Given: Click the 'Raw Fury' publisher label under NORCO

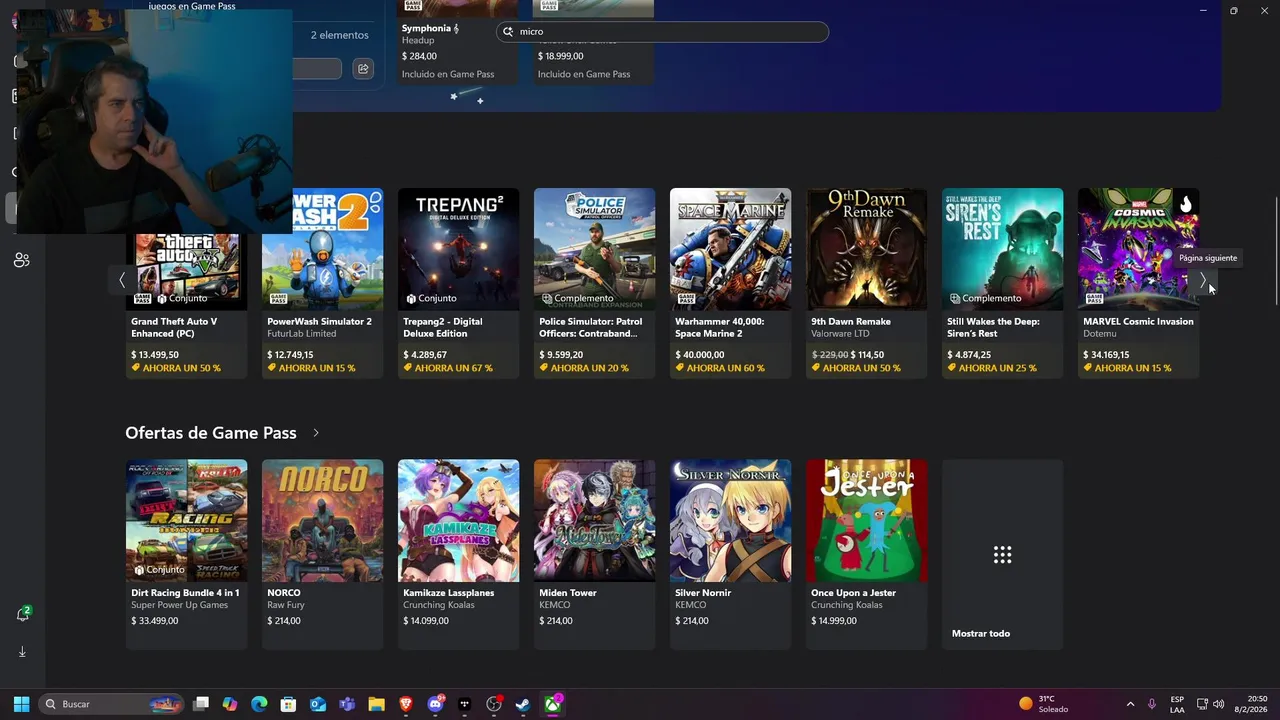Looking at the screenshot, I should pyautogui.click(x=286, y=605).
